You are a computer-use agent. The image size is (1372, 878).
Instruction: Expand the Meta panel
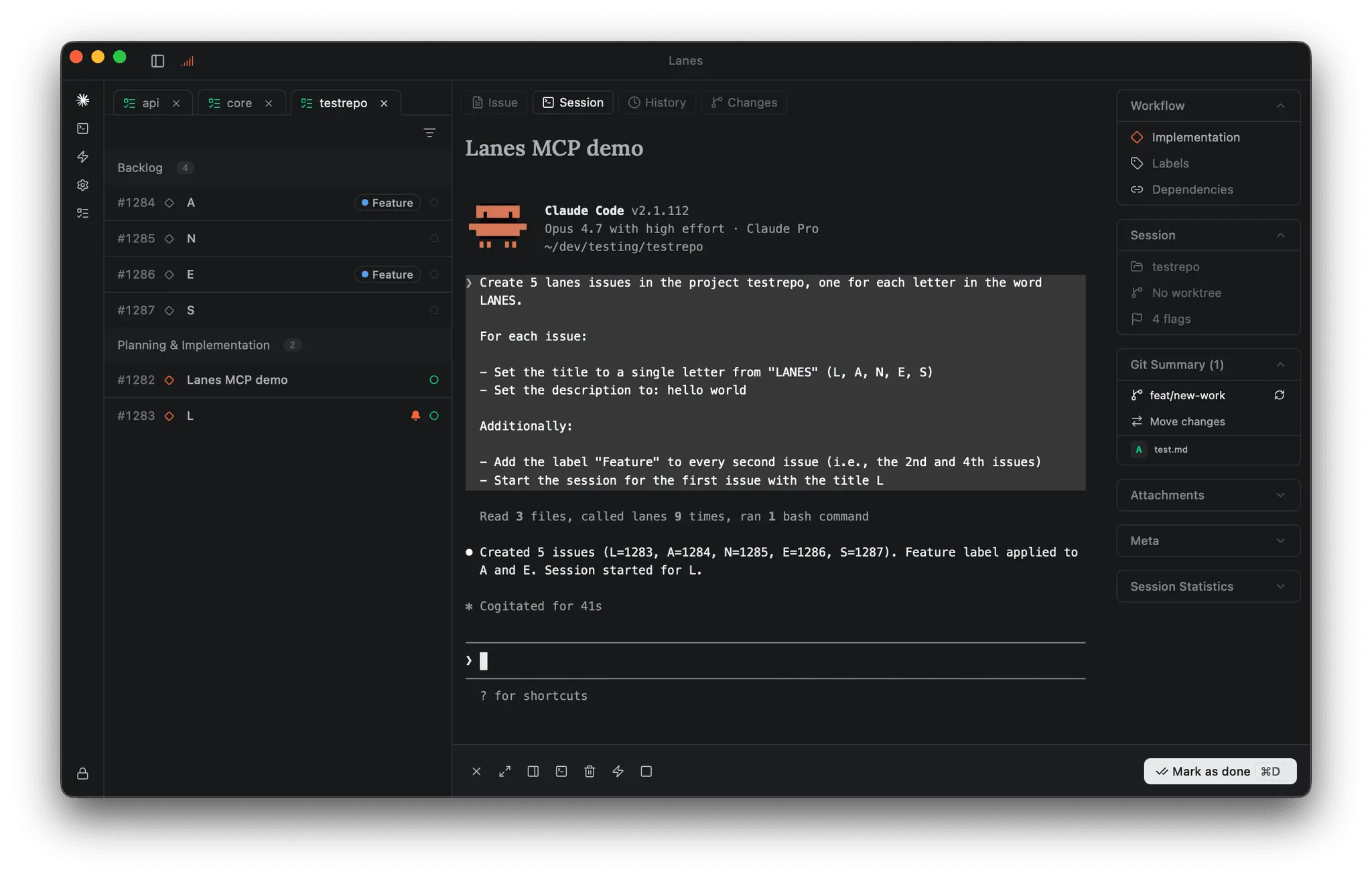(x=1209, y=540)
